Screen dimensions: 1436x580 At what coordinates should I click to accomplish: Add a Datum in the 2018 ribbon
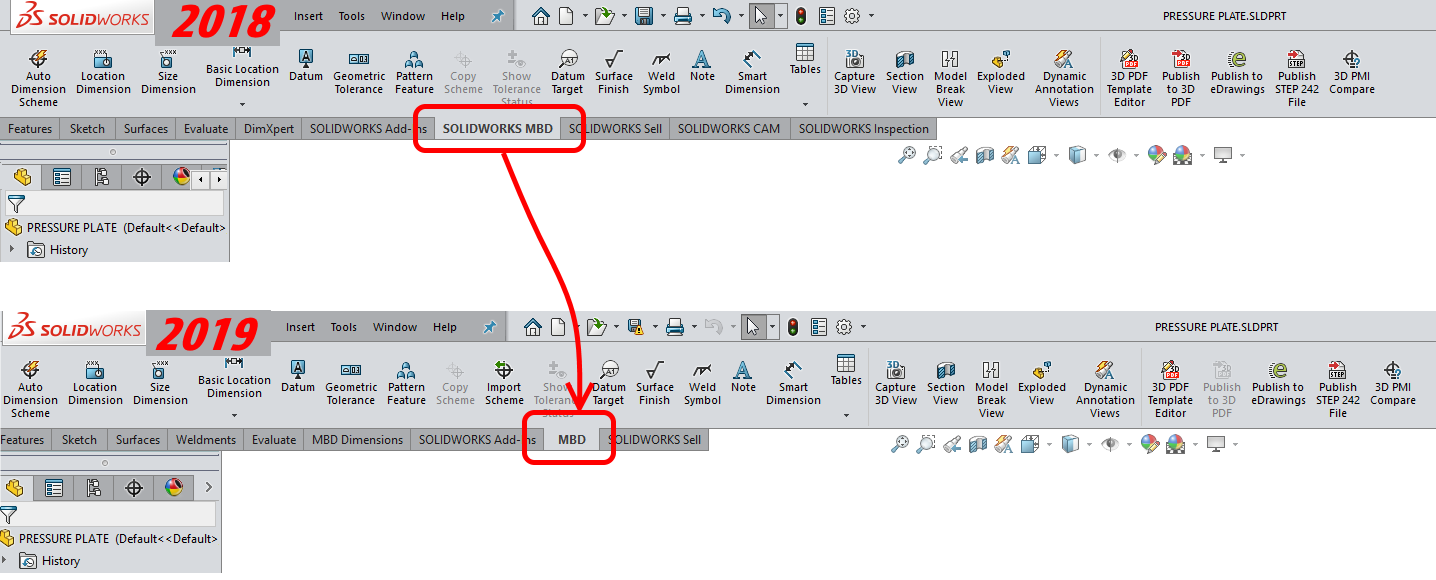pyautogui.click(x=306, y=65)
